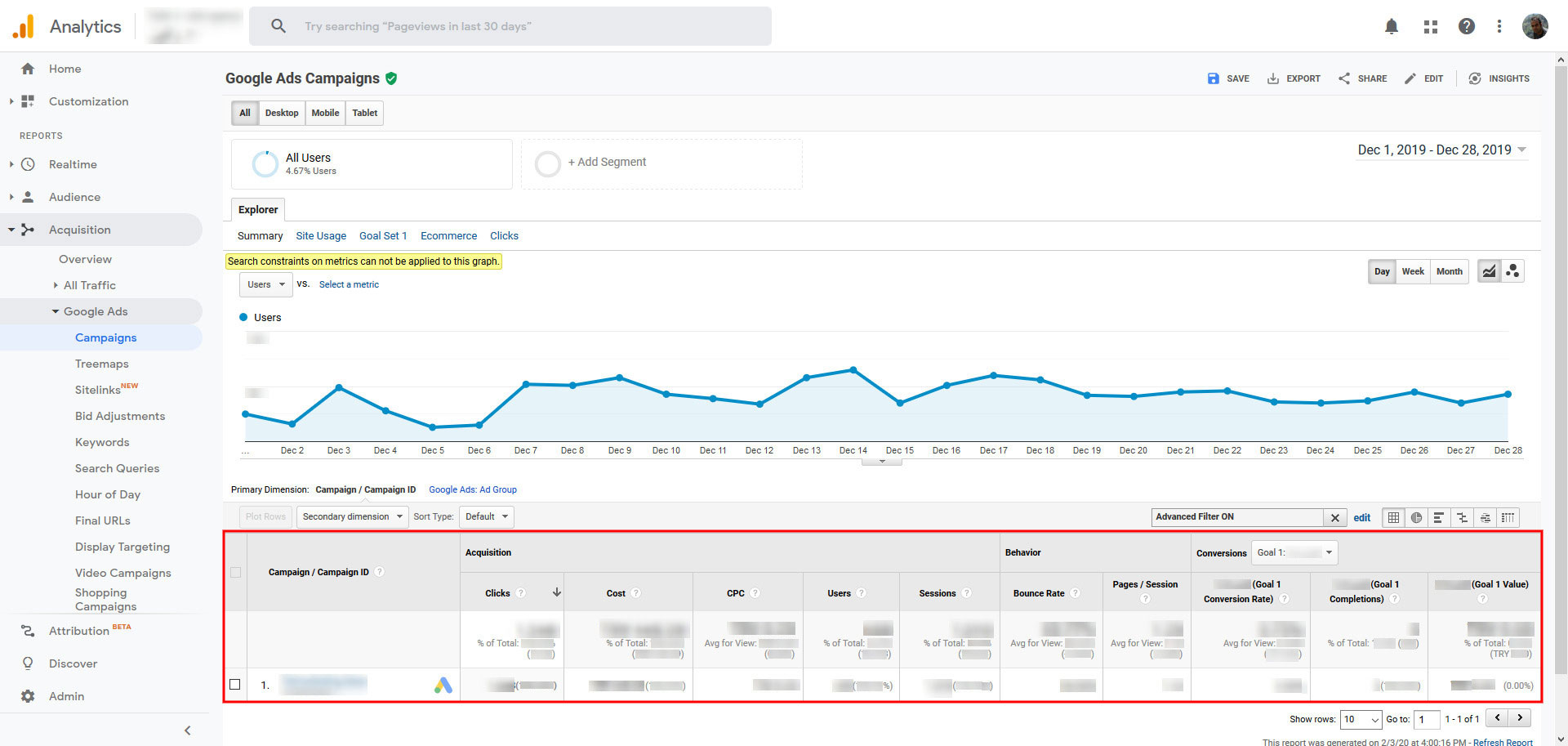Click + Add Segment

pos(607,162)
